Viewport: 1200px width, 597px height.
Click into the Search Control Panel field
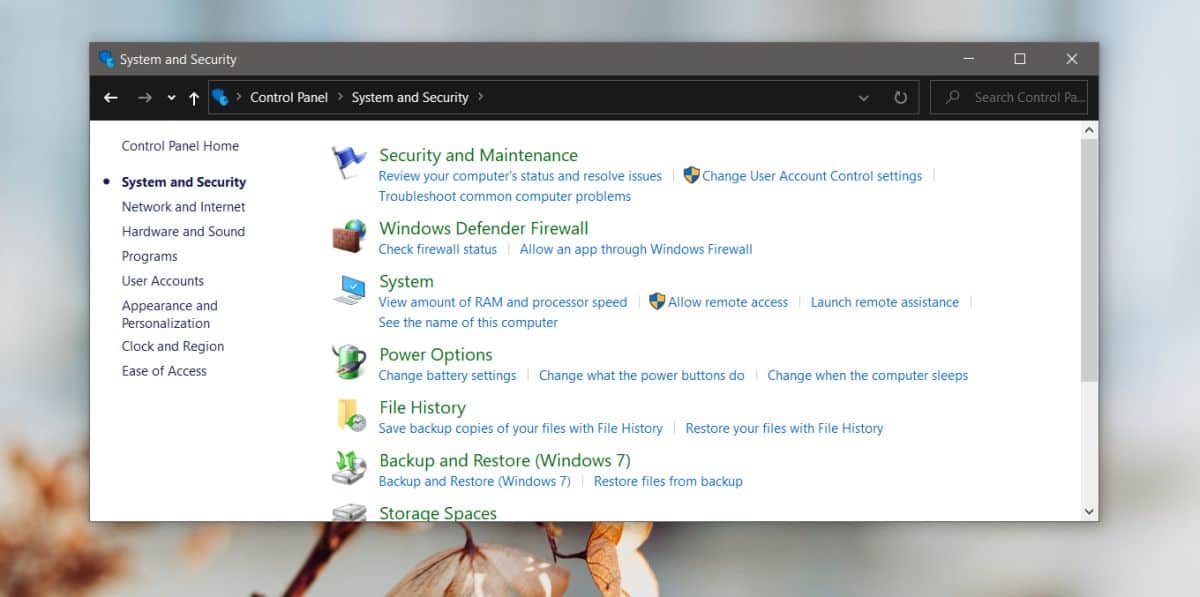tap(1009, 98)
